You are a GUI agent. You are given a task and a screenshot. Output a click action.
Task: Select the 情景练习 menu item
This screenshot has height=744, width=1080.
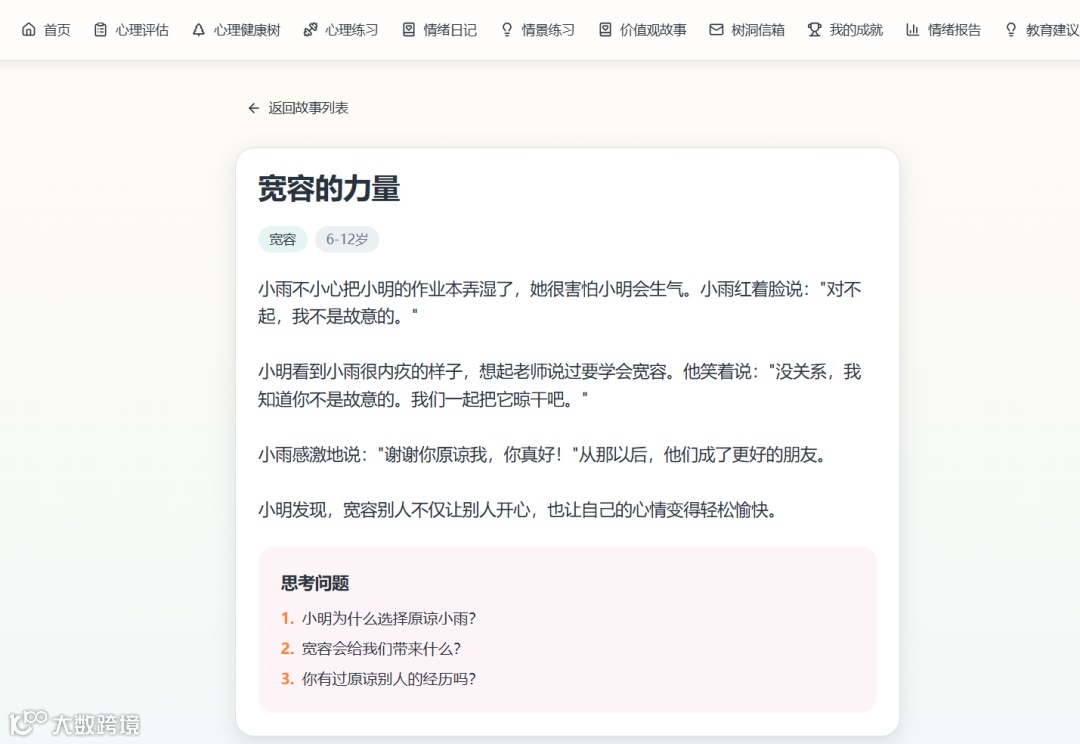(537, 30)
